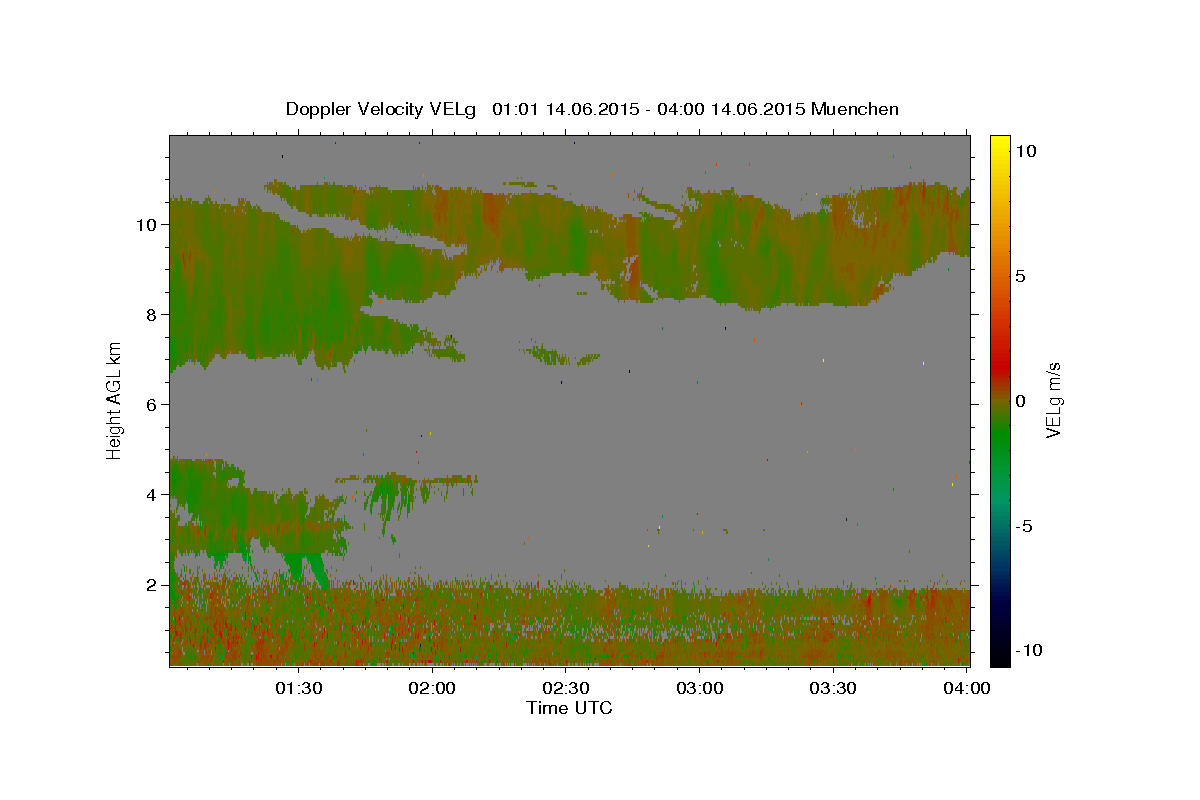Click the height tick label 10 on y-axis
This screenshot has width=1200, height=800.
click(x=148, y=224)
